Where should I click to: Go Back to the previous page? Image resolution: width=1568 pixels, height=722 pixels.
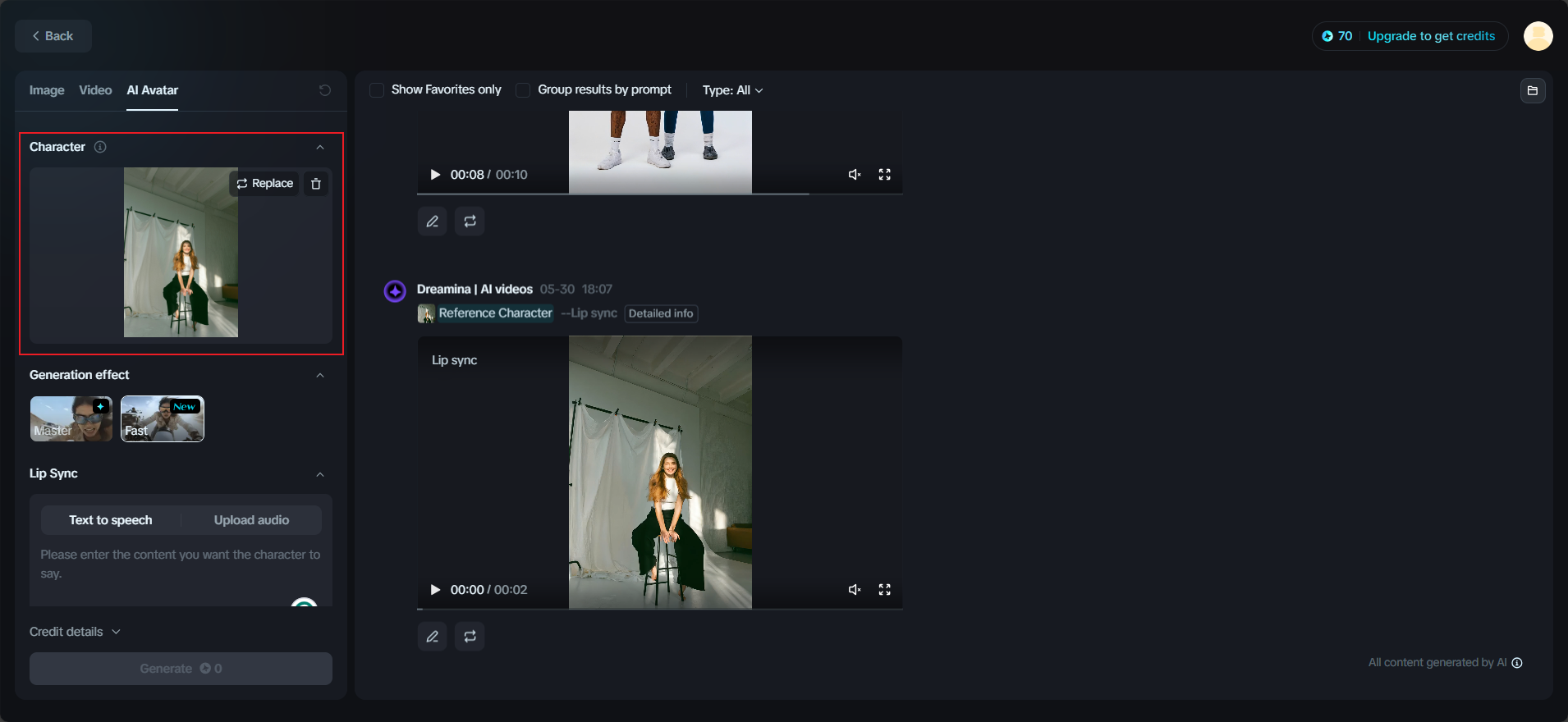point(53,36)
